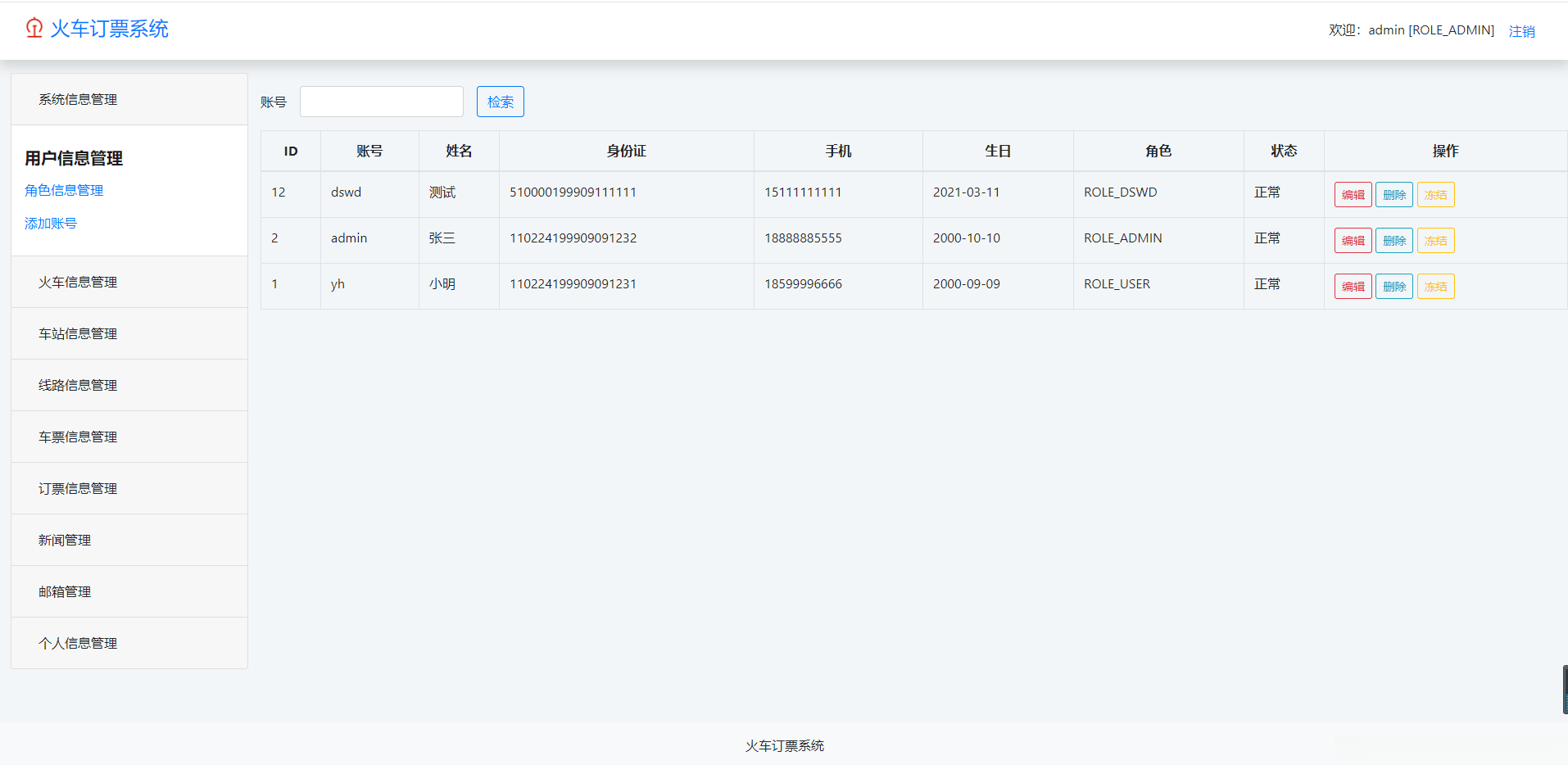Expand the 新闻管理 sidebar section
This screenshot has height=765, width=1568.
[x=129, y=540]
